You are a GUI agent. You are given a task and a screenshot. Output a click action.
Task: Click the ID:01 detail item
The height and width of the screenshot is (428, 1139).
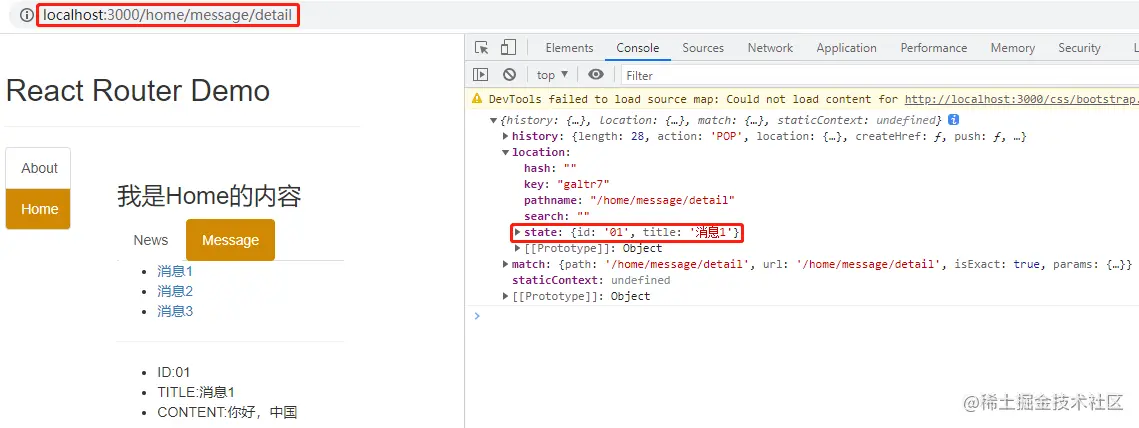[x=174, y=372]
